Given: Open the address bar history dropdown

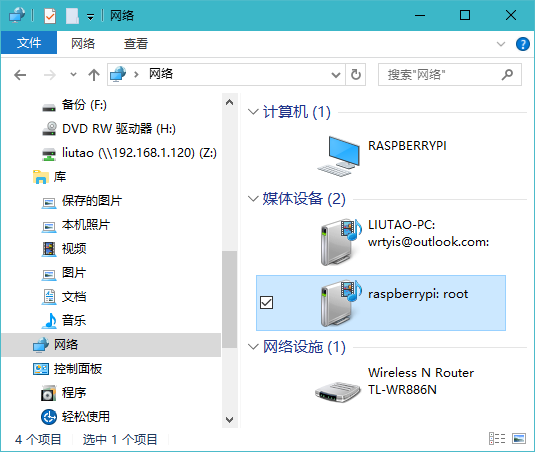Looking at the screenshot, I should tap(336, 75).
